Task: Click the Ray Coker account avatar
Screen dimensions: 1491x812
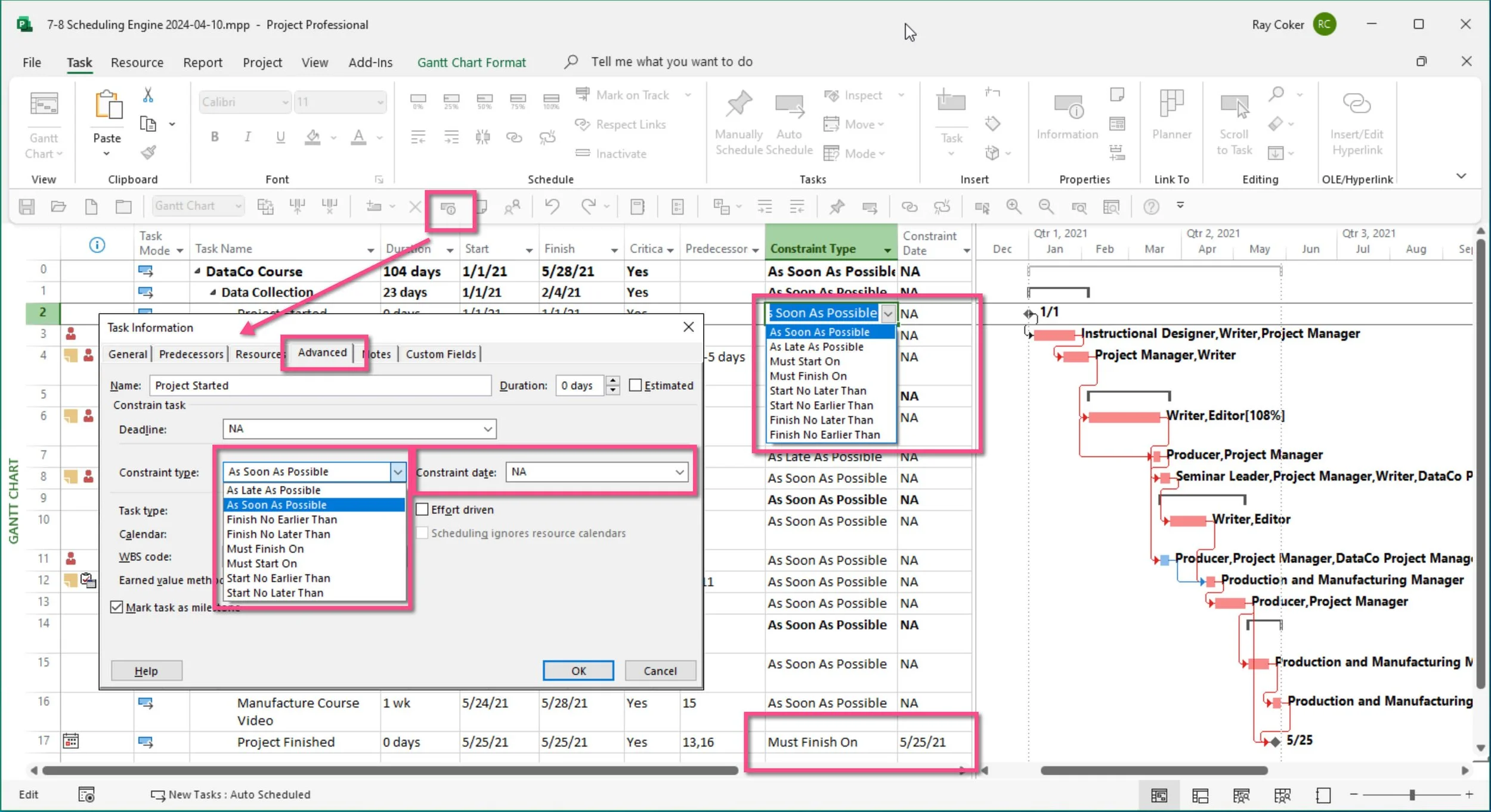Action: point(1324,24)
